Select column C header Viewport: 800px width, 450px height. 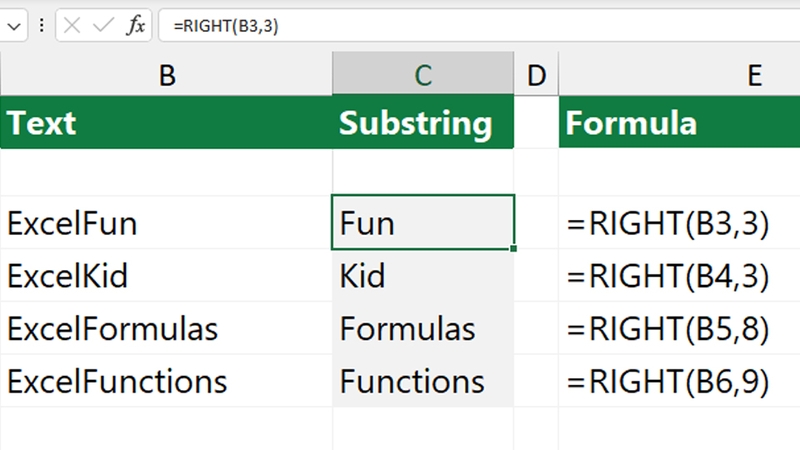[423, 74]
